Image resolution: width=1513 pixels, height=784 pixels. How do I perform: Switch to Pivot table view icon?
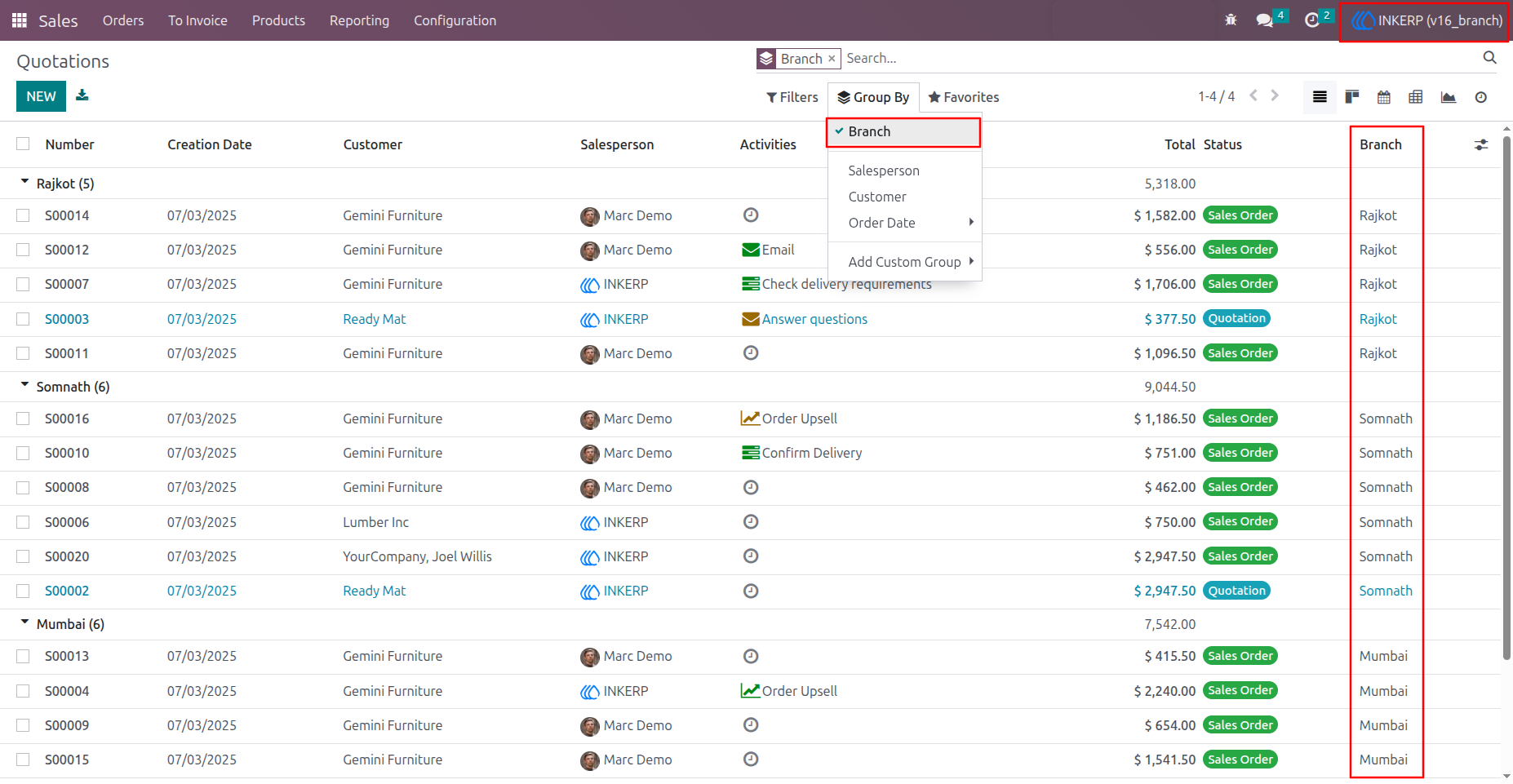[1416, 97]
